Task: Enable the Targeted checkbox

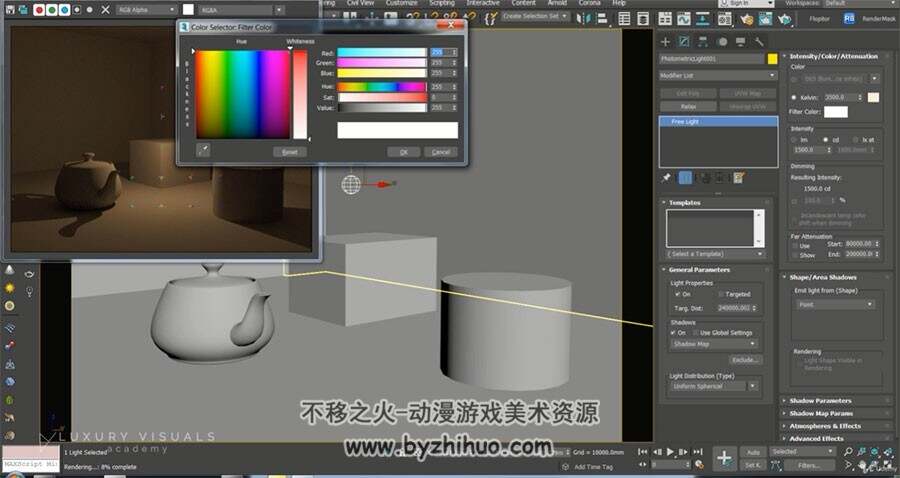Action: click(x=721, y=294)
